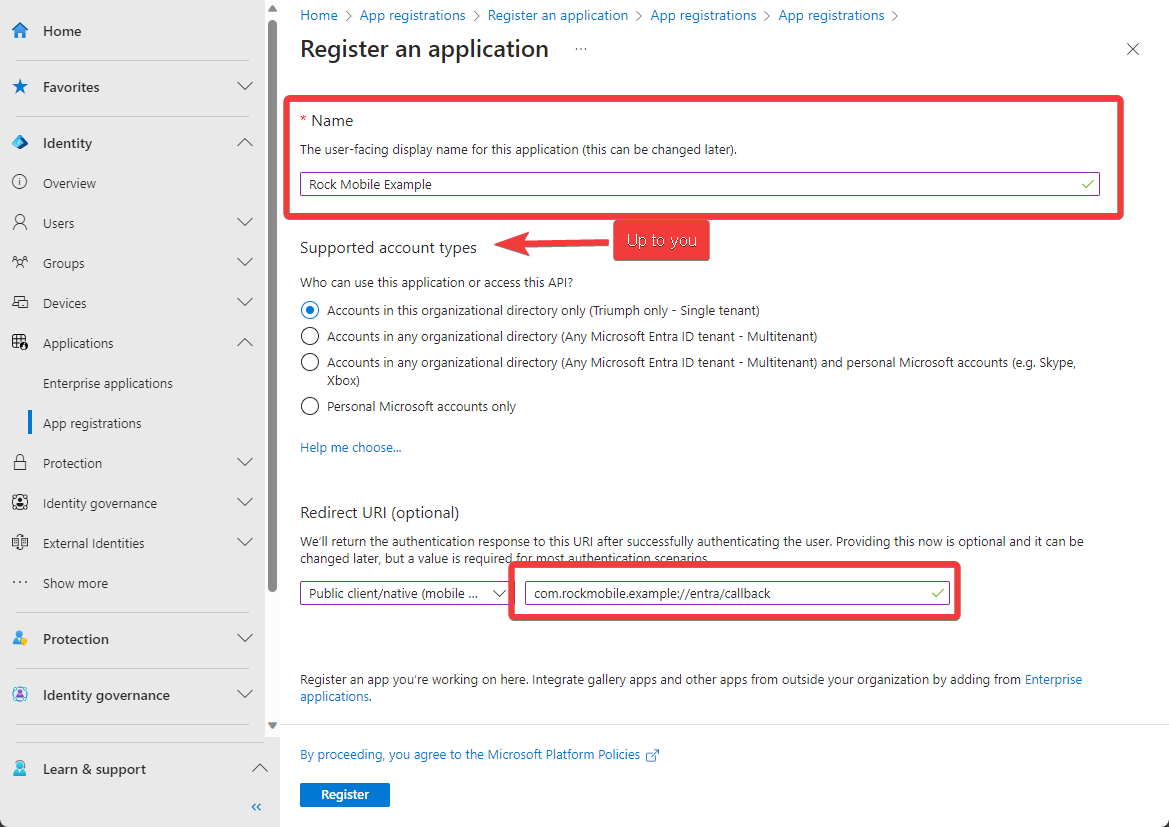Click the application Name input field

tap(699, 184)
